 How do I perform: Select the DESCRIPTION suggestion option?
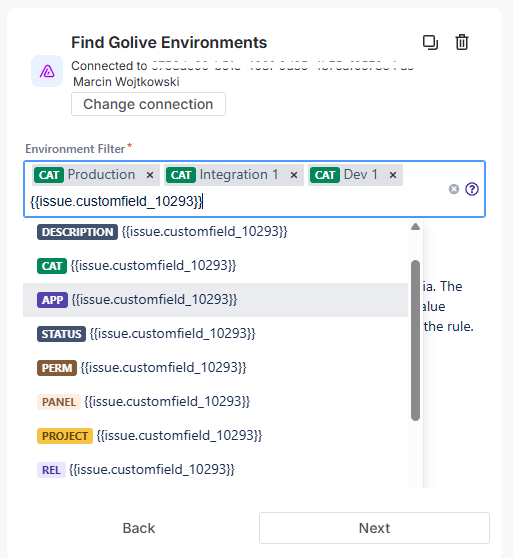coord(216,232)
